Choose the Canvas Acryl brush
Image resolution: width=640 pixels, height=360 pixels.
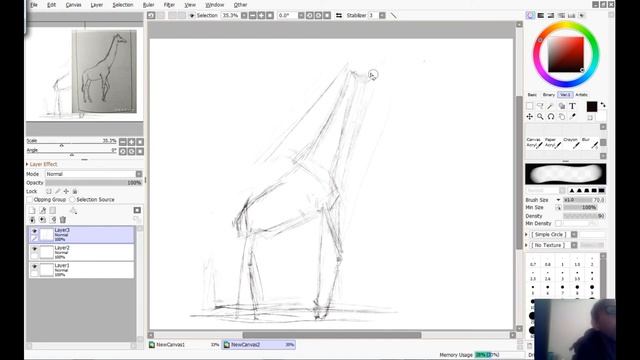pos(534,142)
